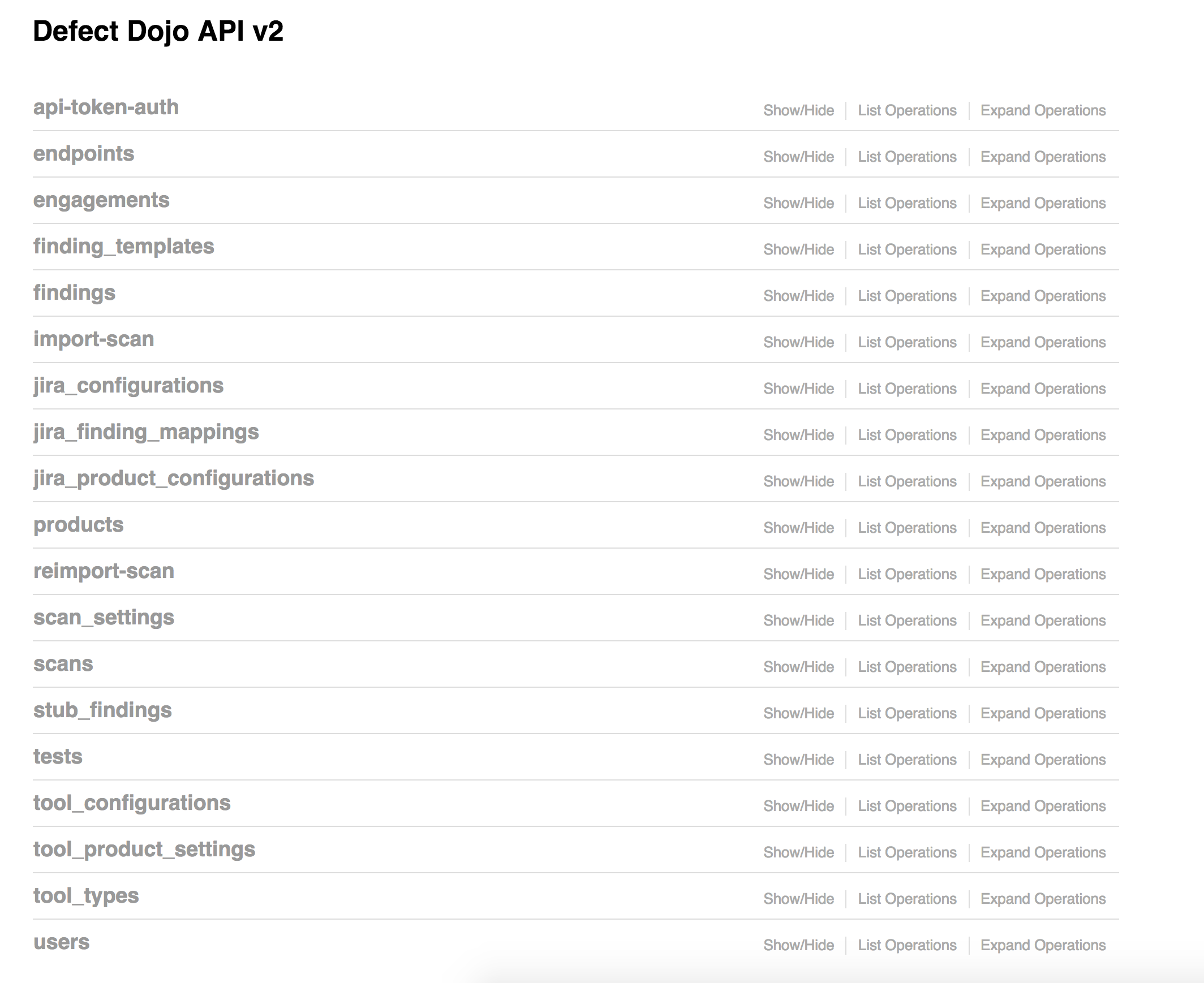Expand Operations for jira_configurations
The height and width of the screenshot is (983, 1204).
[1043, 389]
